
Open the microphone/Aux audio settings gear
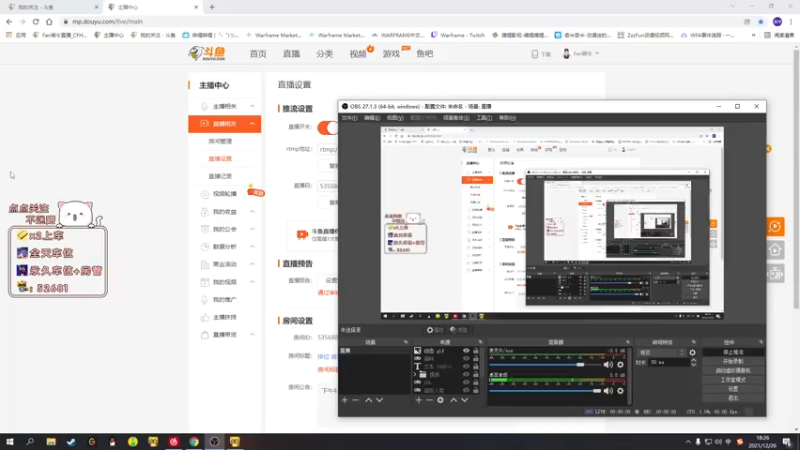tap(620, 365)
